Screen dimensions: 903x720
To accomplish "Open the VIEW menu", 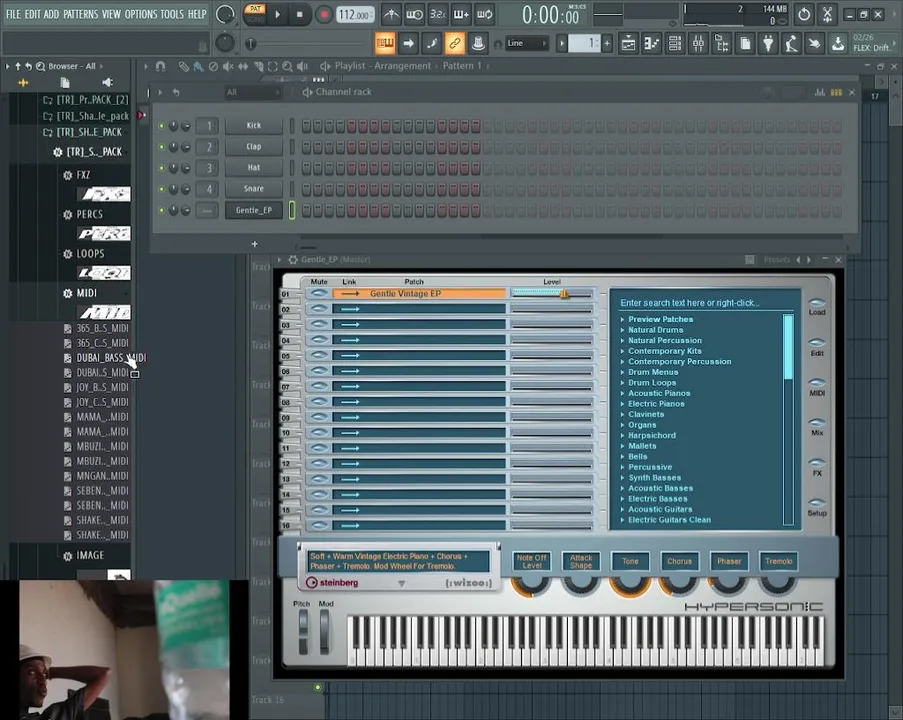I will click(111, 14).
